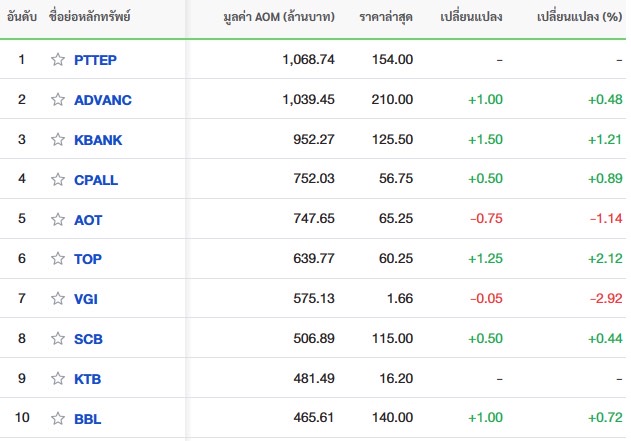This screenshot has height=441, width=631.
Task: Mark KBANK with the star icon
Action: (x=58, y=139)
